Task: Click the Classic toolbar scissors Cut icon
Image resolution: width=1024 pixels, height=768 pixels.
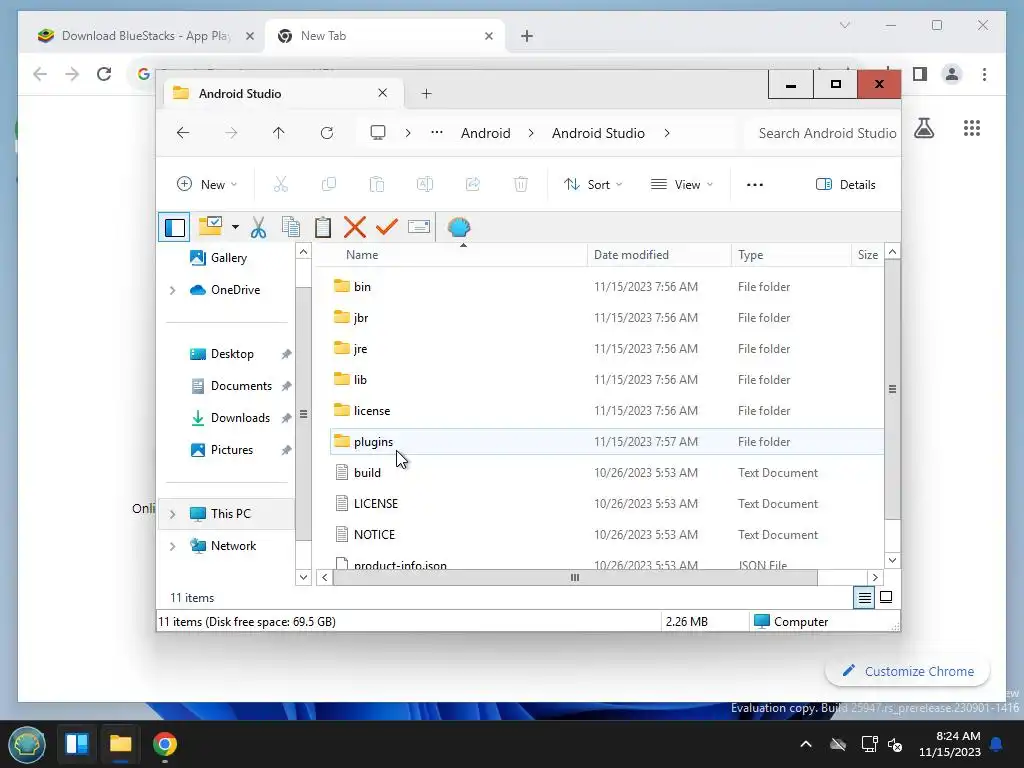Action: pyautogui.click(x=259, y=227)
